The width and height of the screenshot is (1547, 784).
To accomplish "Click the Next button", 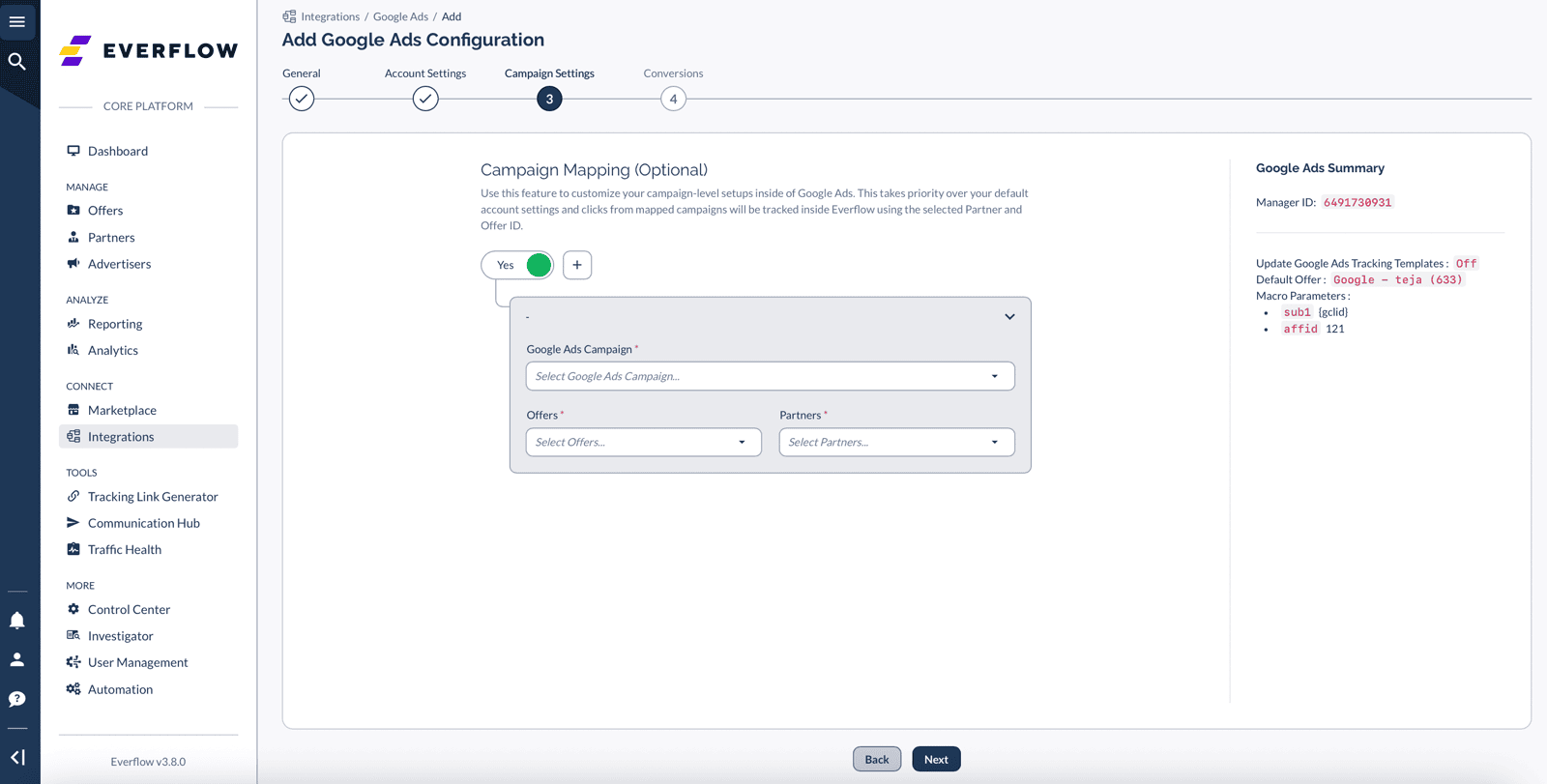I will click(x=936, y=759).
